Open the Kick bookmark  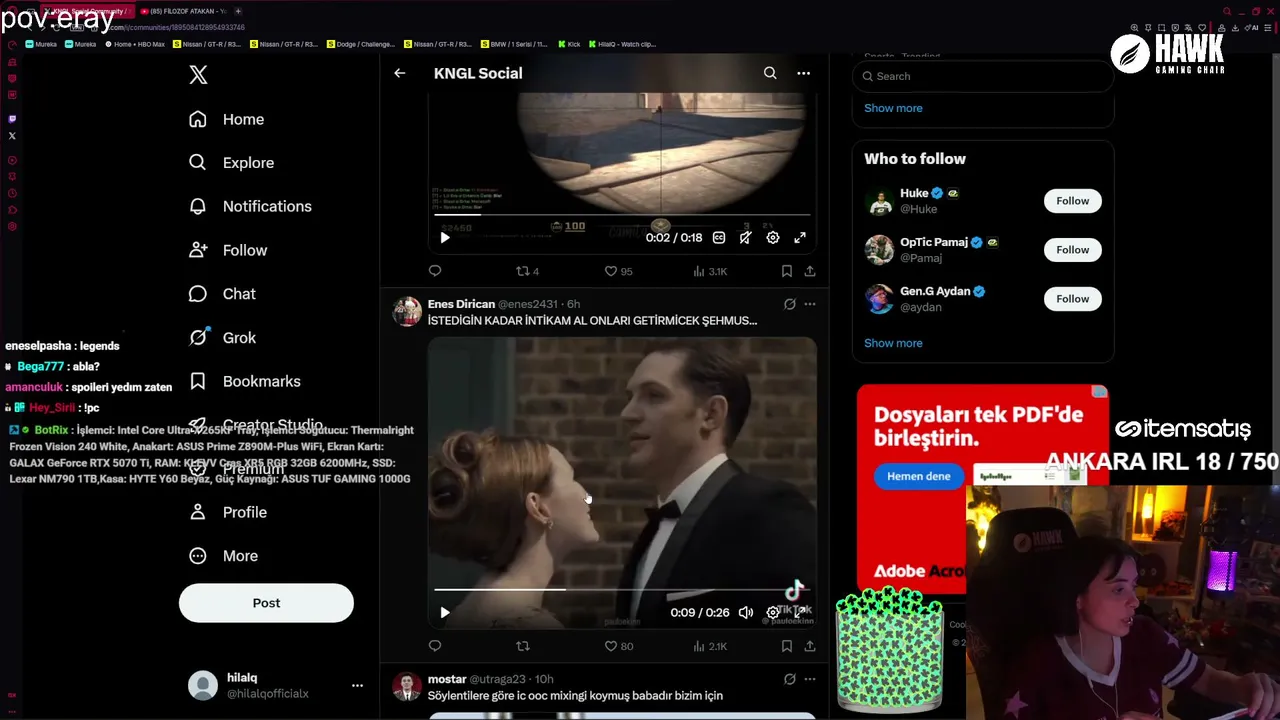[x=569, y=44]
